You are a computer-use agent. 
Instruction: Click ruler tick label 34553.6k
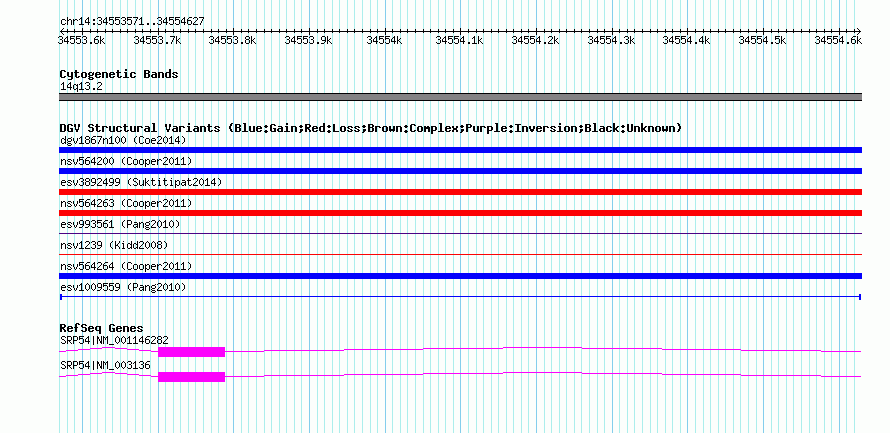(x=82, y=40)
